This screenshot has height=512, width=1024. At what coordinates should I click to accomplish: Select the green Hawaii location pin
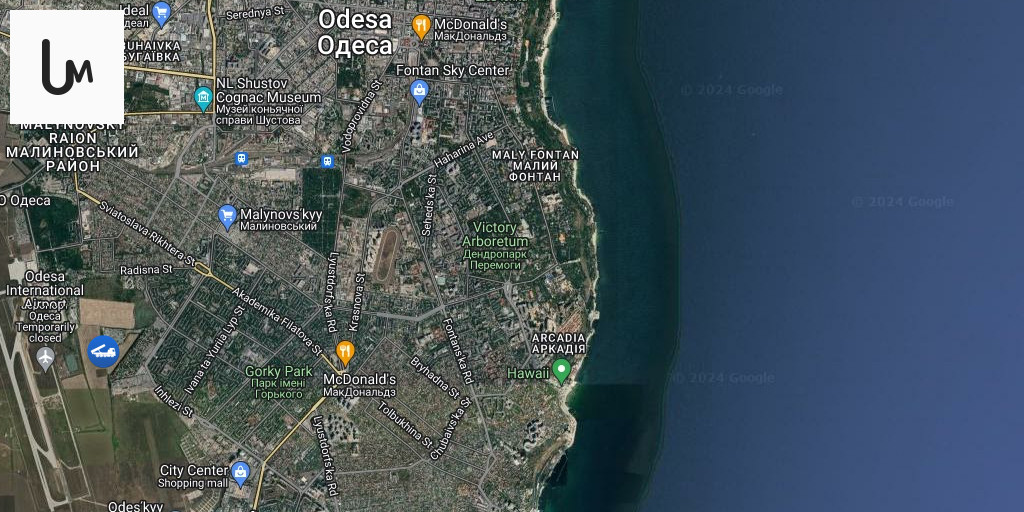[x=562, y=371]
